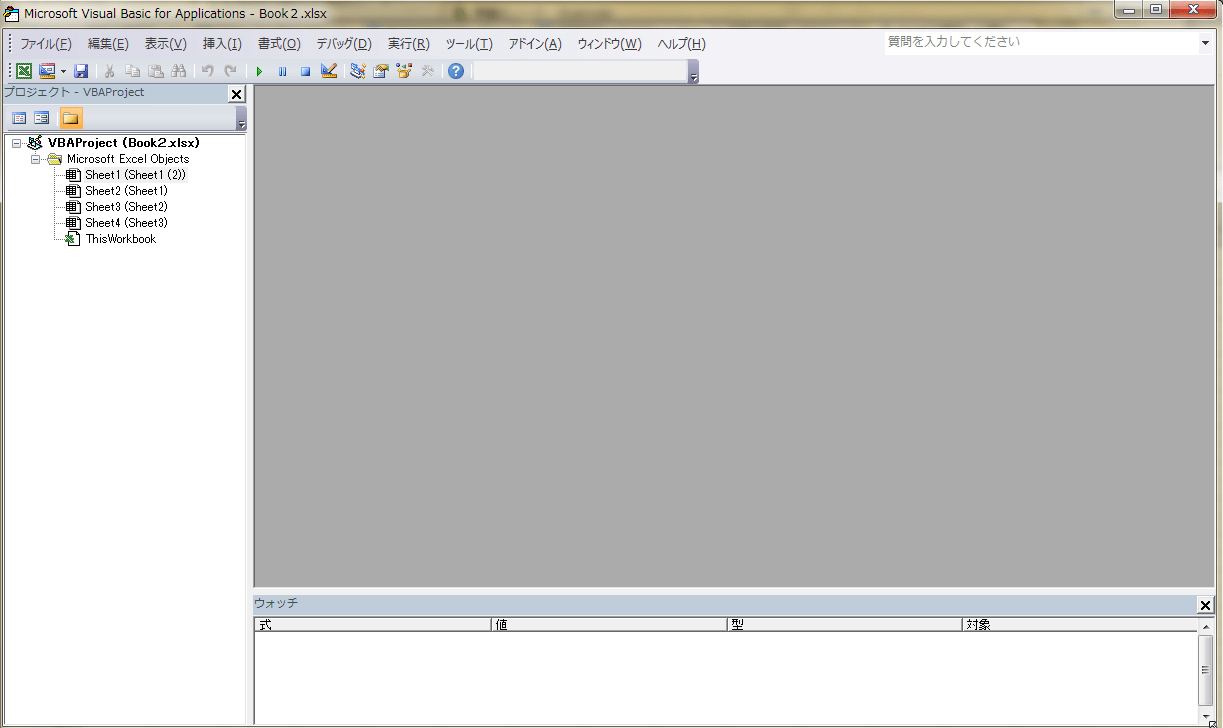Open the 書式(O) menu
Screen dimensions: 1223x728
[x=279, y=44]
